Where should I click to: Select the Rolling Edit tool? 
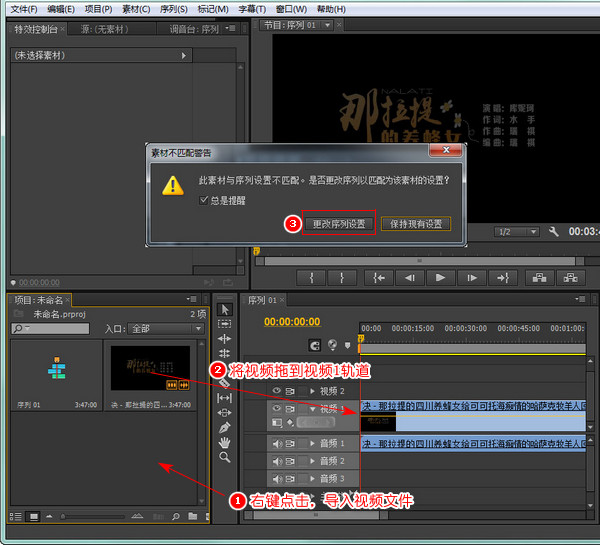click(x=225, y=353)
